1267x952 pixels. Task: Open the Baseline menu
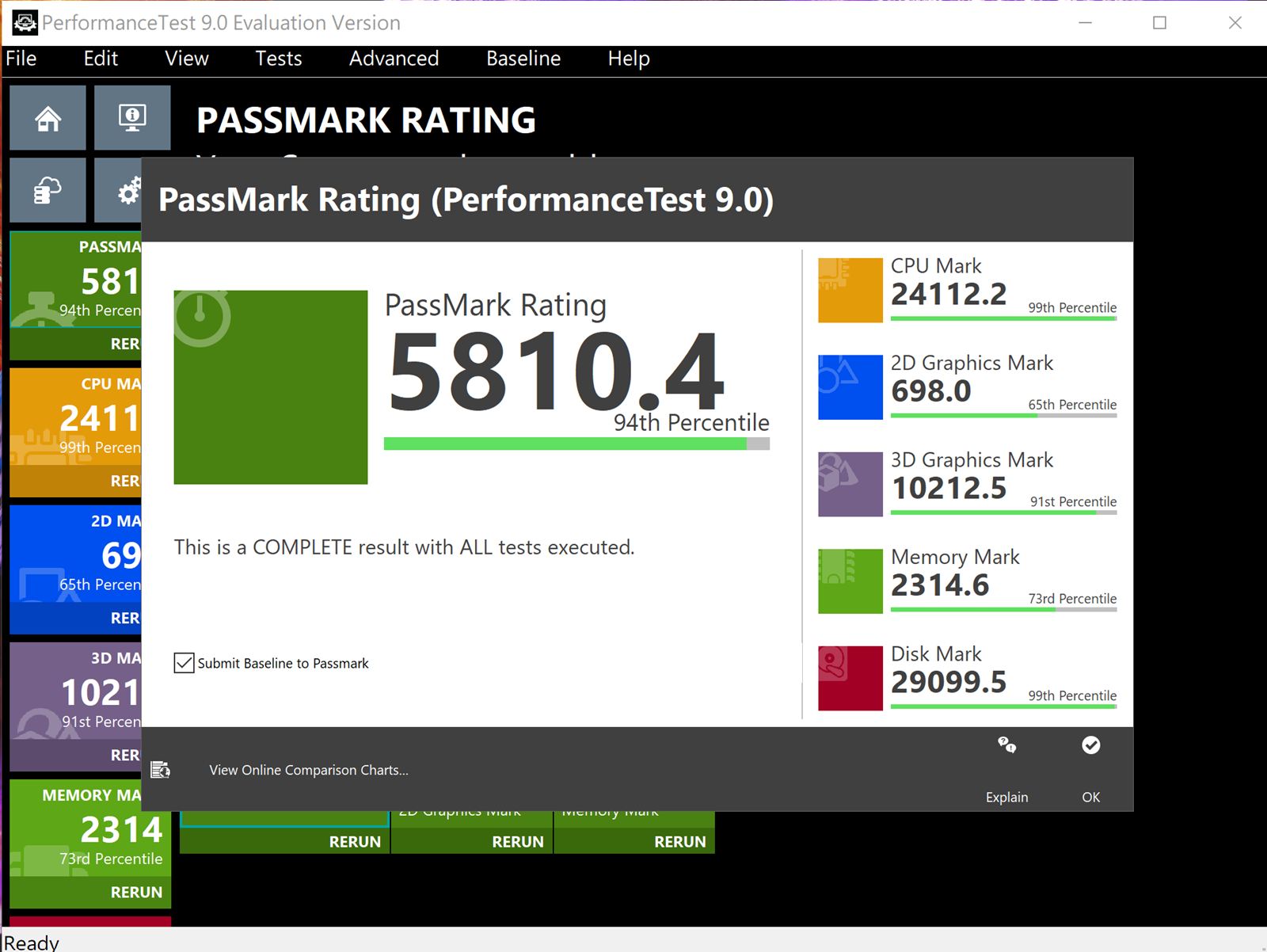[523, 59]
